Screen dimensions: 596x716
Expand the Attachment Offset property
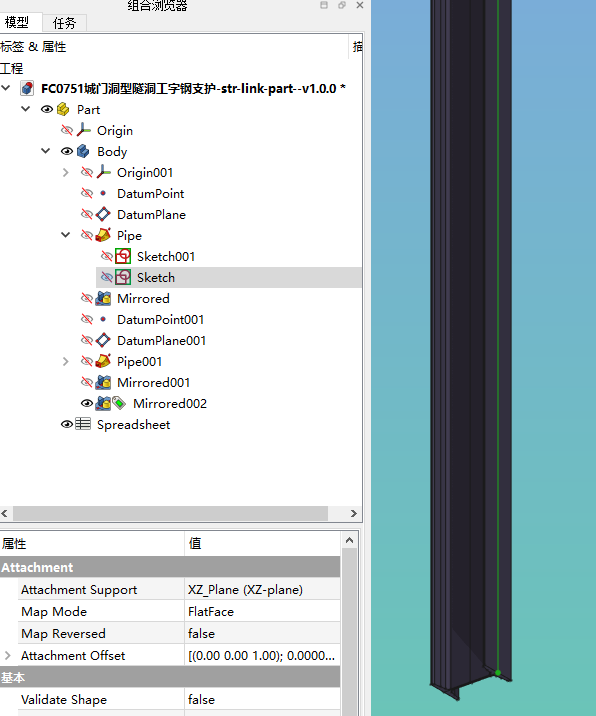click(8, 655)
